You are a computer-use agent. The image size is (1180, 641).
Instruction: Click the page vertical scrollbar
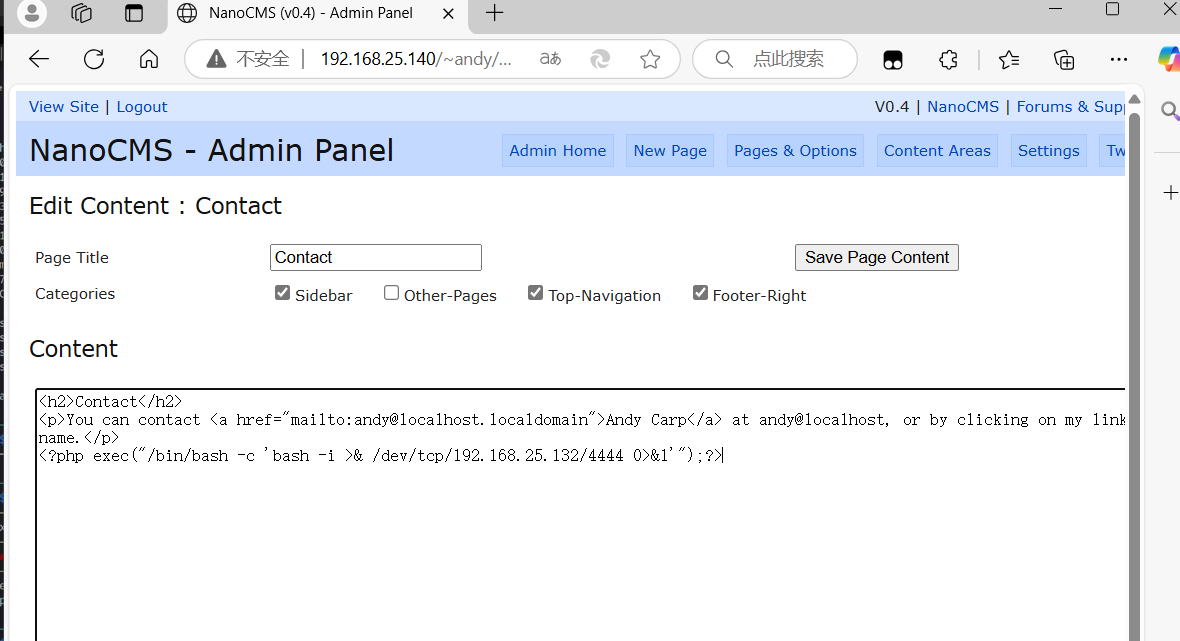pos(1134,376)
